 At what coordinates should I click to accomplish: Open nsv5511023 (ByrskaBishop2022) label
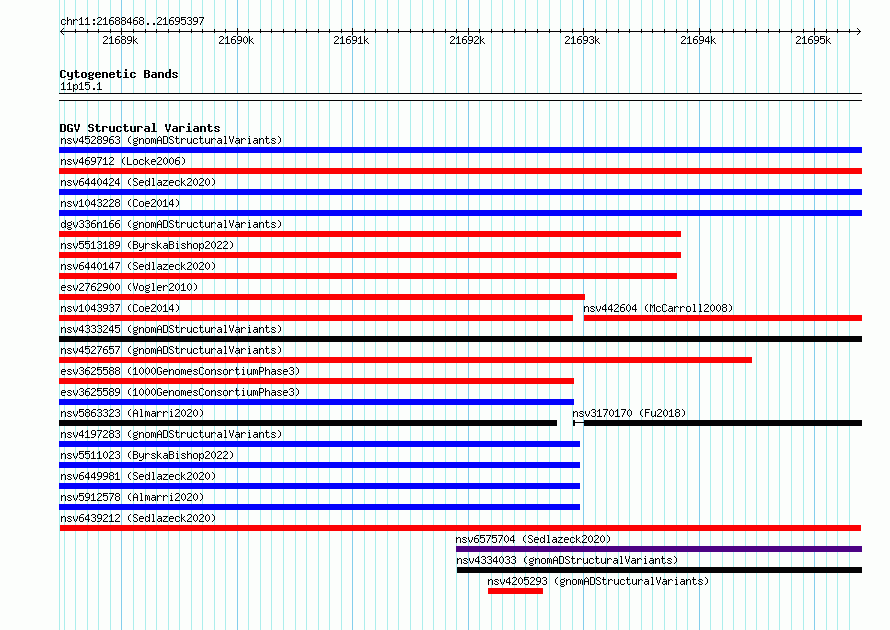147,455
